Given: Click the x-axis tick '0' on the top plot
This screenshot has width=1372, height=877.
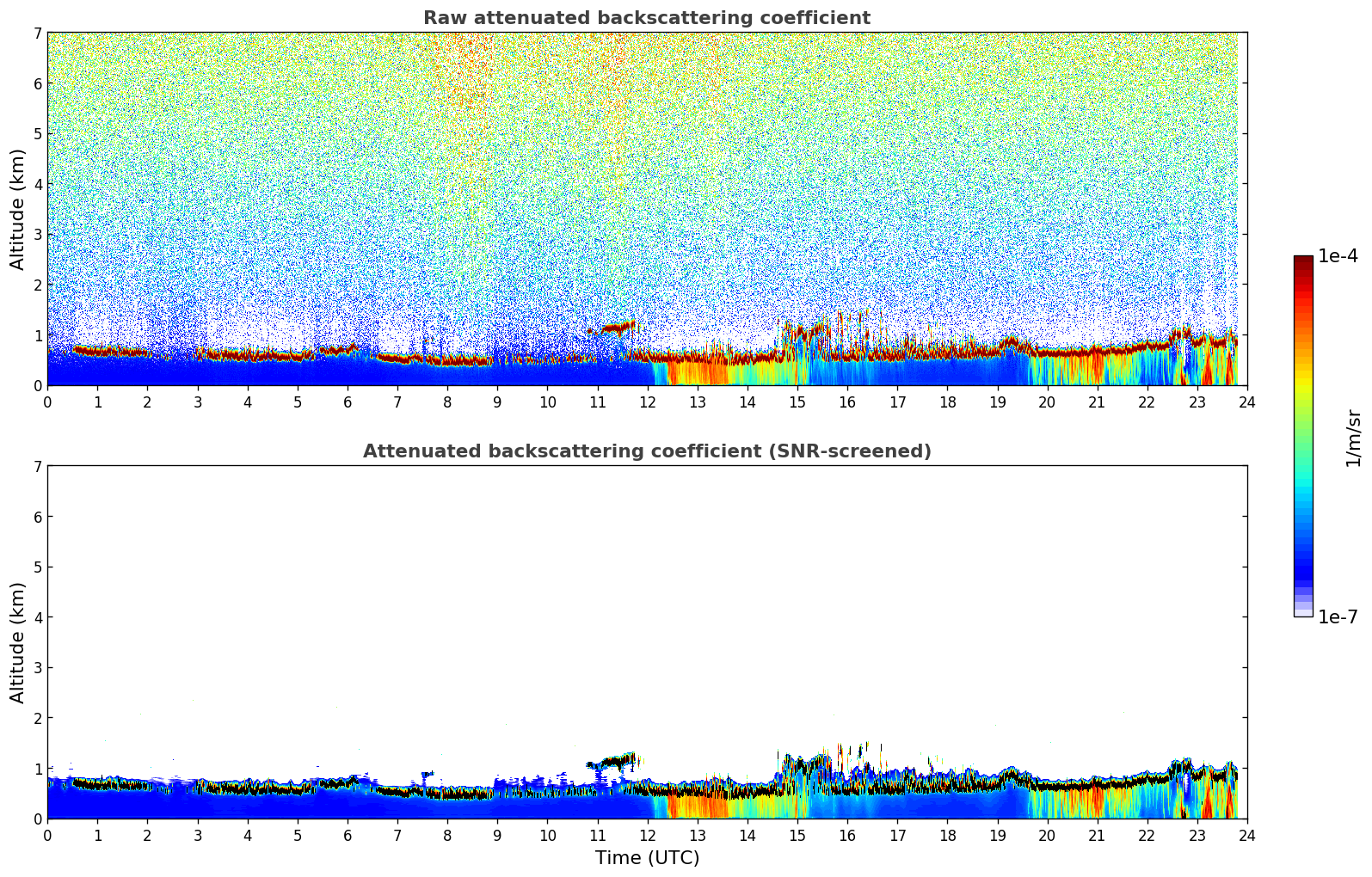Looking at the screenshot, I should click(47, 402).
